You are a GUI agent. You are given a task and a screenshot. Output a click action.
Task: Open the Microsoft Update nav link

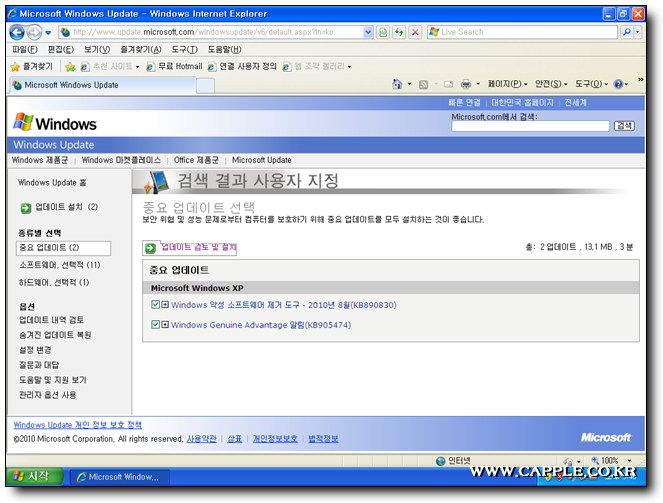pyautogui.click(x=261, y=160)
